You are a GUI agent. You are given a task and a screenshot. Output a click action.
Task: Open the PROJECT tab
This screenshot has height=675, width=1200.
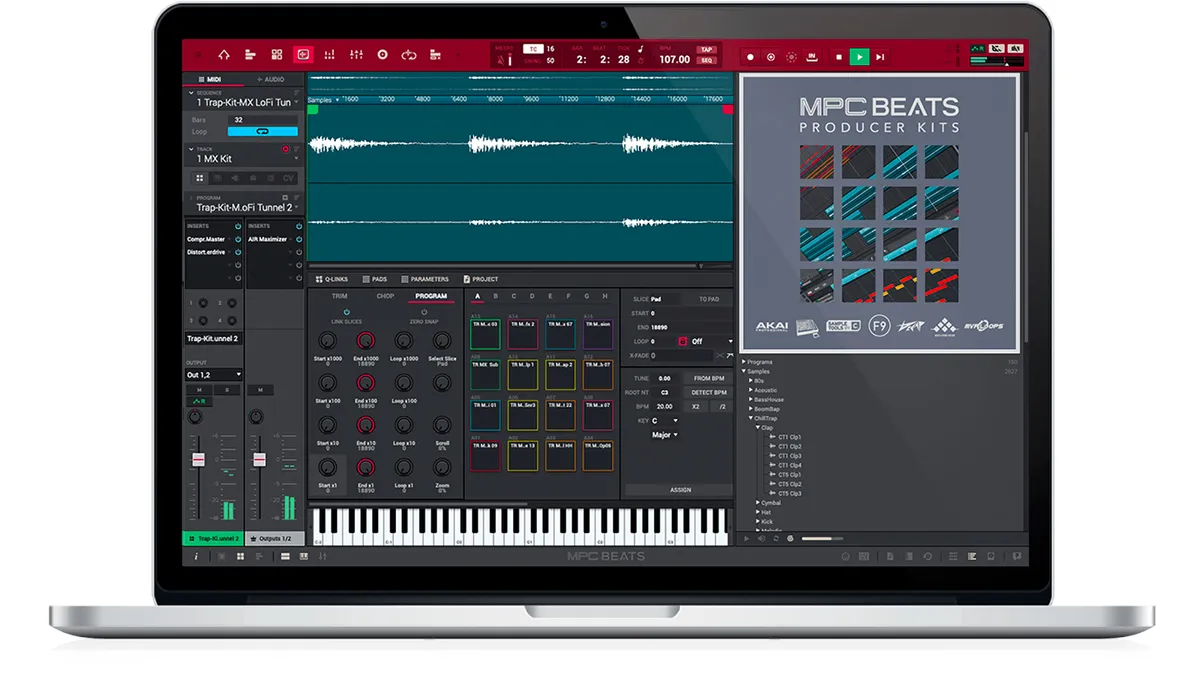pyautogui.click(x=480, y=279)
